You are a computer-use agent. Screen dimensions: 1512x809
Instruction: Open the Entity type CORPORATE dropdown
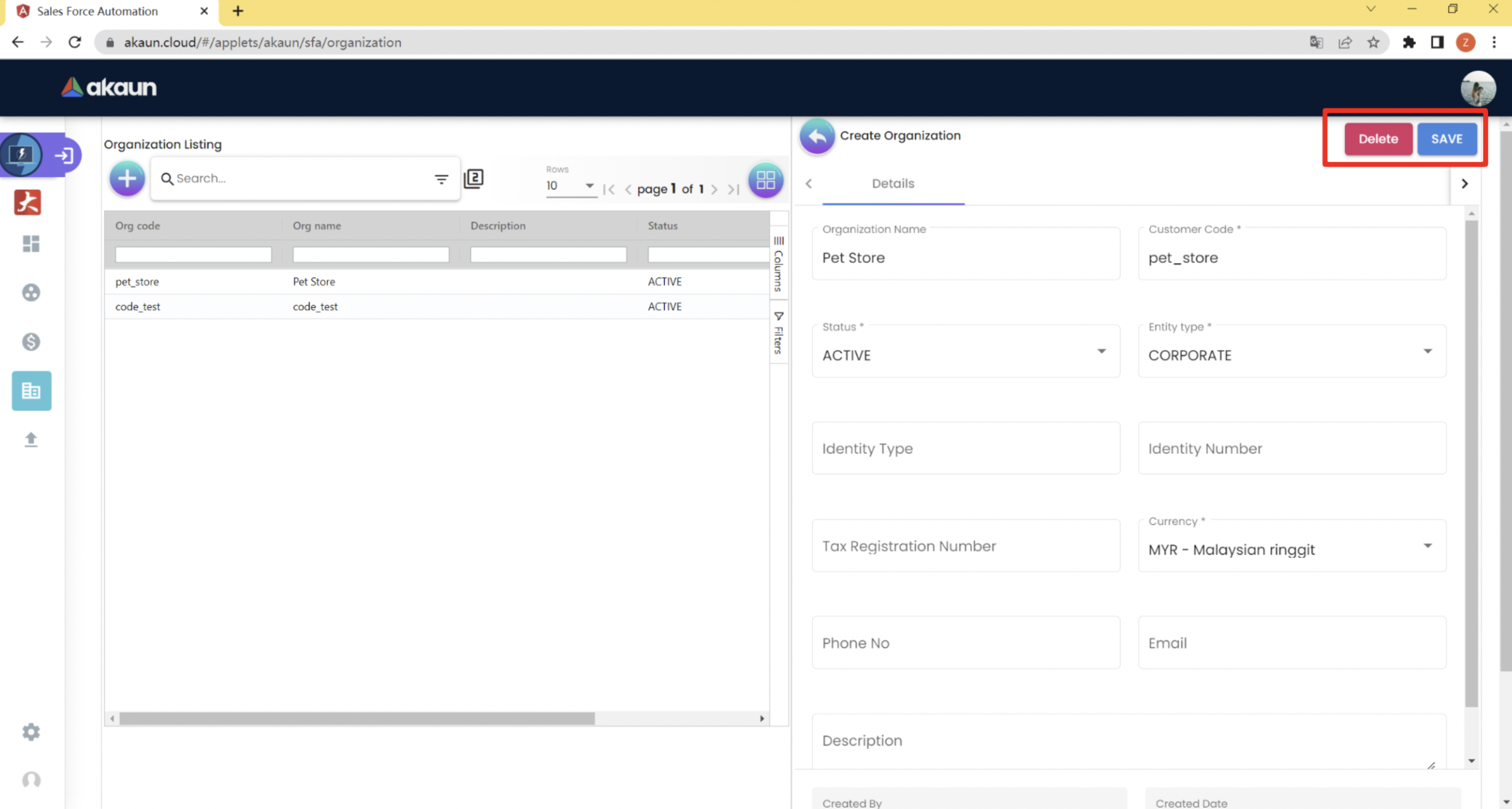click(x=1292, y=354)
